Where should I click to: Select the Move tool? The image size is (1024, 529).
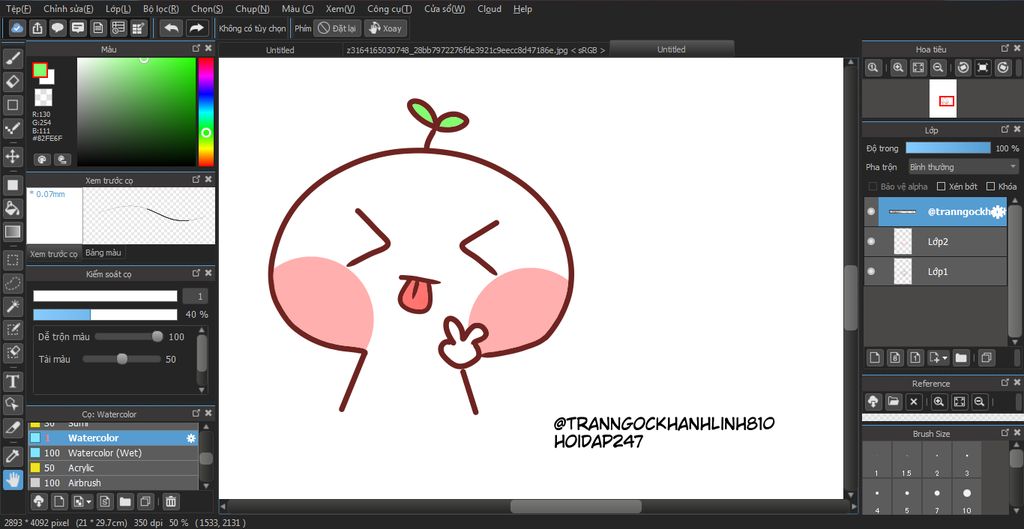pos(13,156)
